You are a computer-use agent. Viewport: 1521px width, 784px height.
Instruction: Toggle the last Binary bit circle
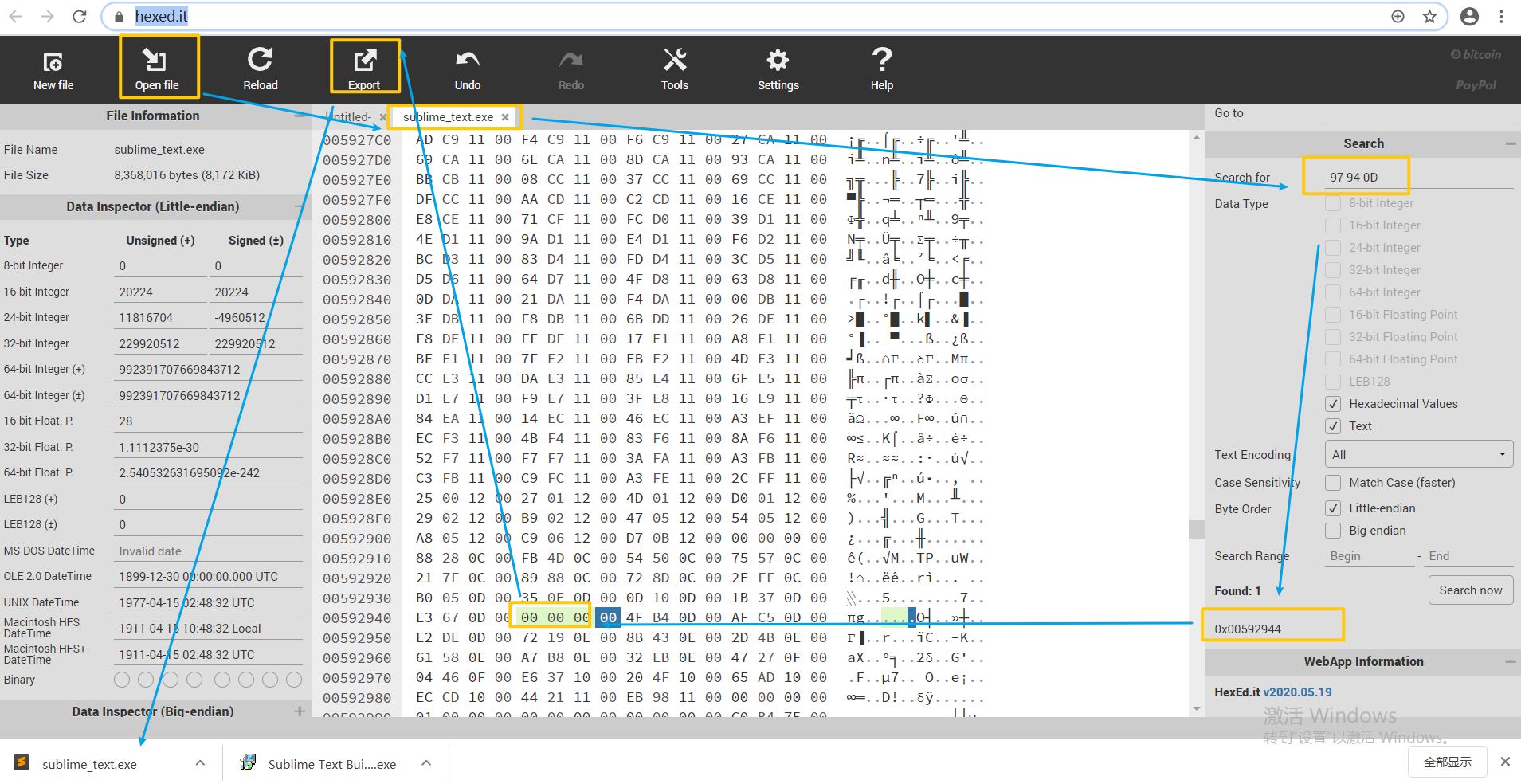tap(294, 680)
